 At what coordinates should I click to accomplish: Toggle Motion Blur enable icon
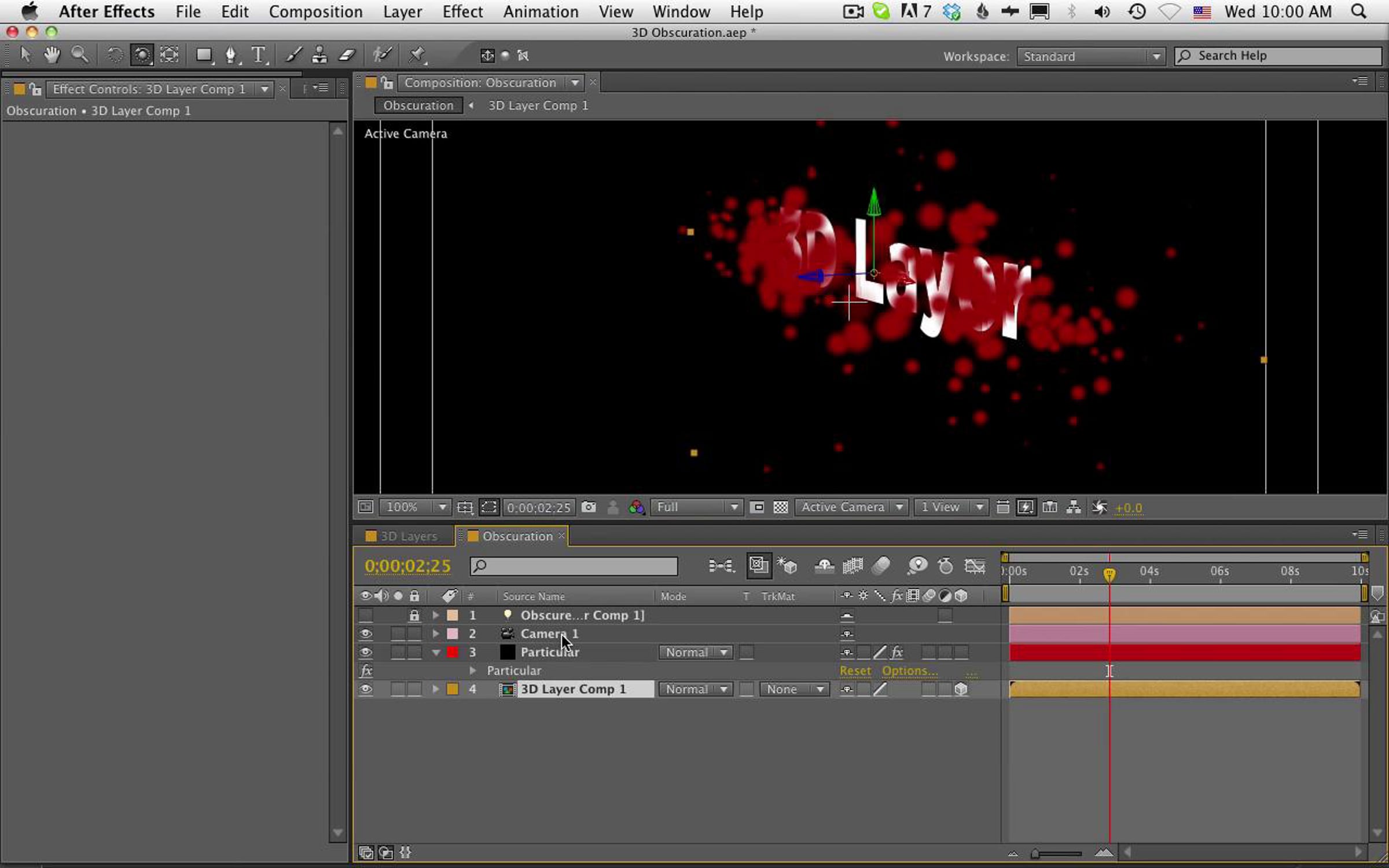pos(881,565)
